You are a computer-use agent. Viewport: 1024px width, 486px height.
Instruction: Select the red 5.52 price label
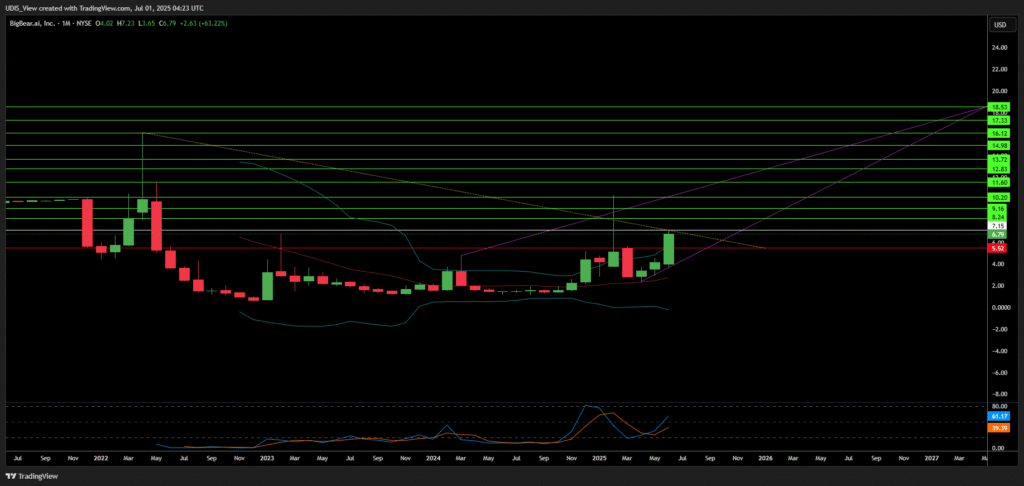998,248
